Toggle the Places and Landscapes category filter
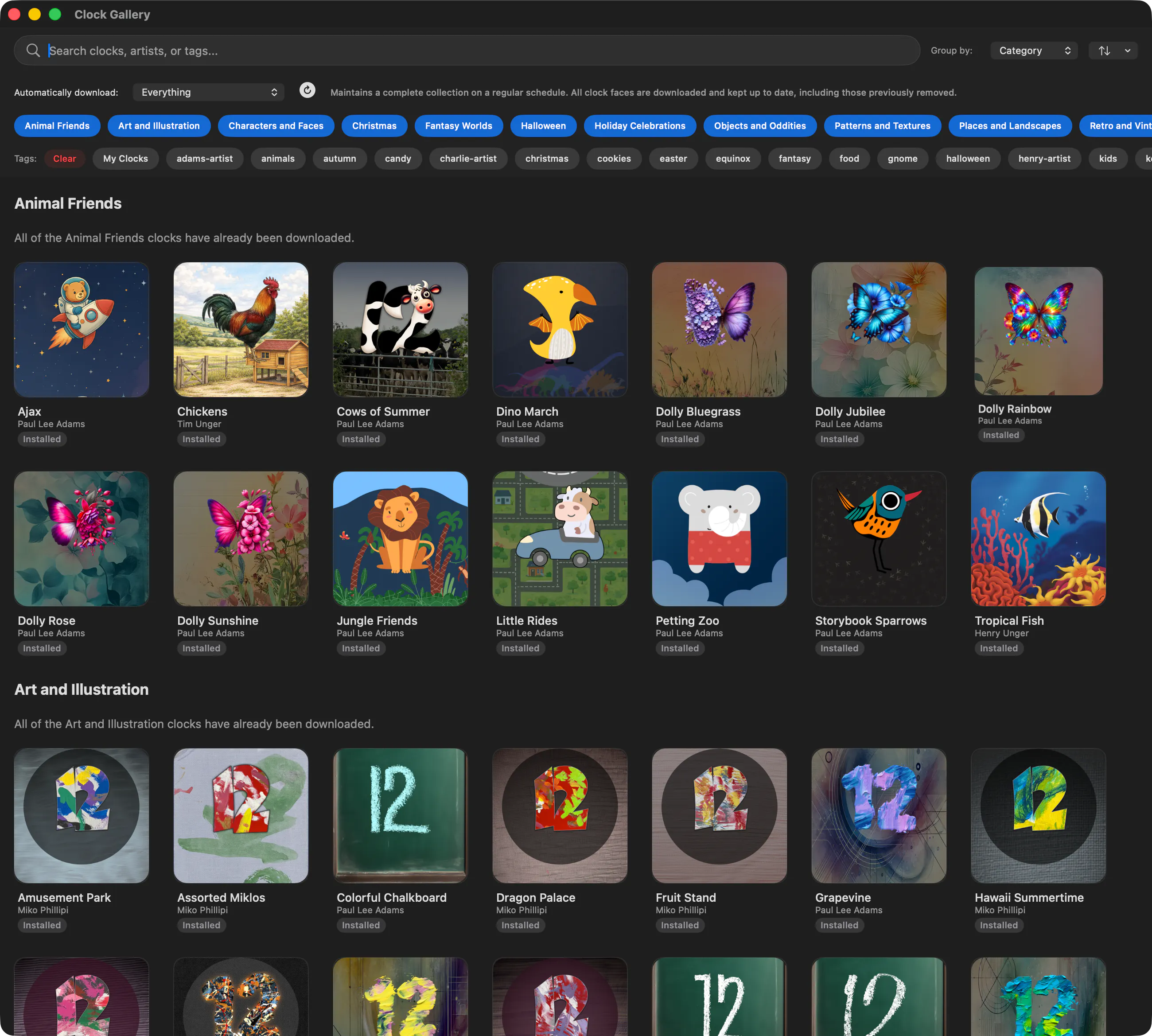 1010,126
